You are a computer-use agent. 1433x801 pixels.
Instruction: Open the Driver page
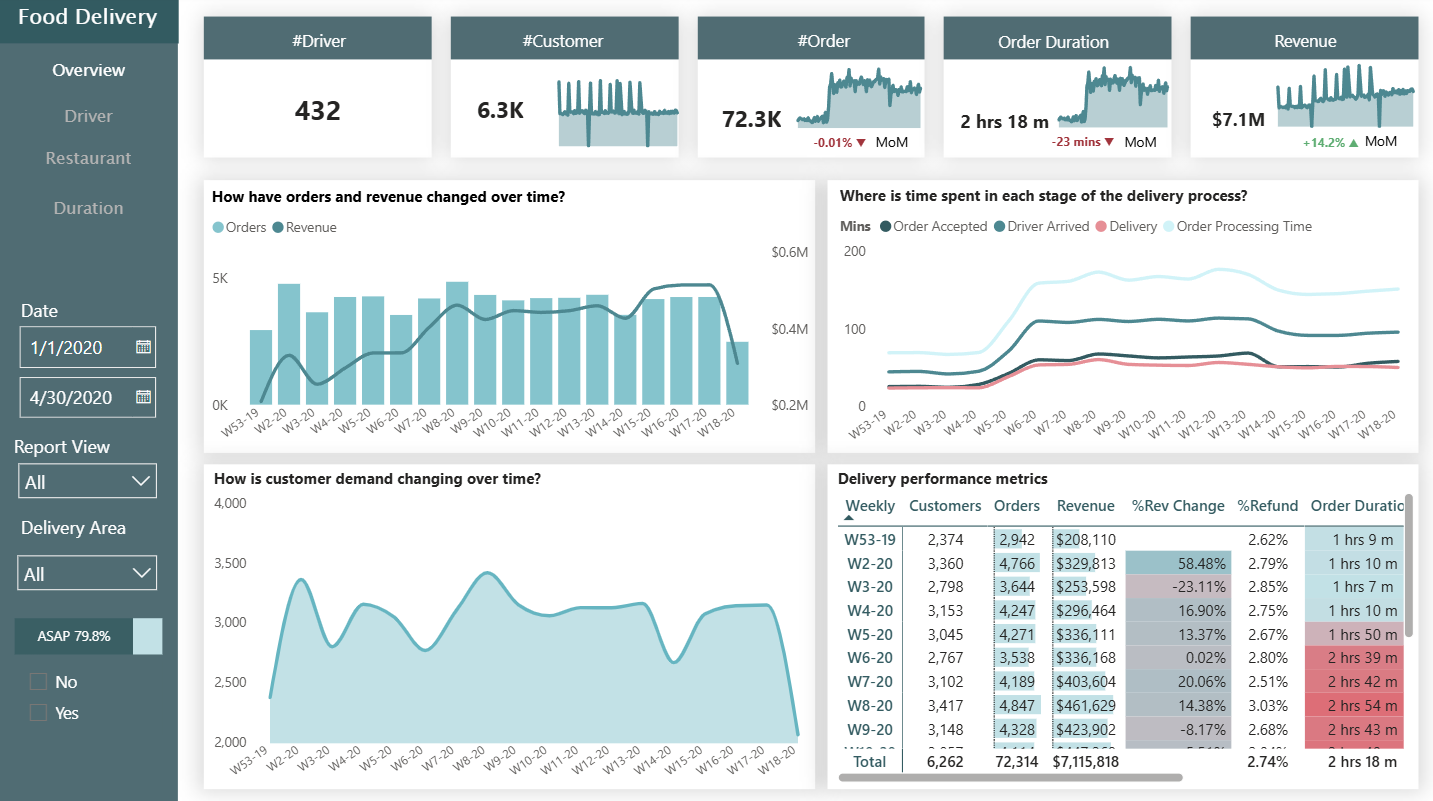(88, 116)
